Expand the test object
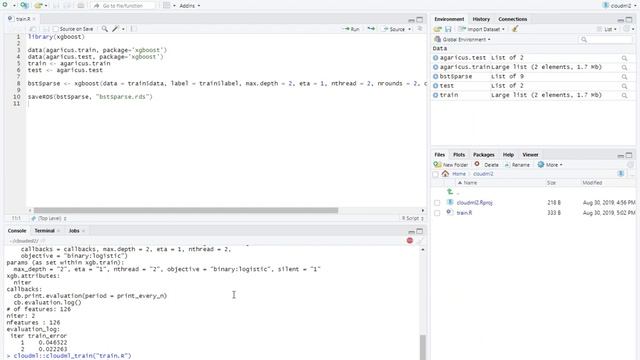The width and height of the screenshot is (640, 360). pos(436,86)
